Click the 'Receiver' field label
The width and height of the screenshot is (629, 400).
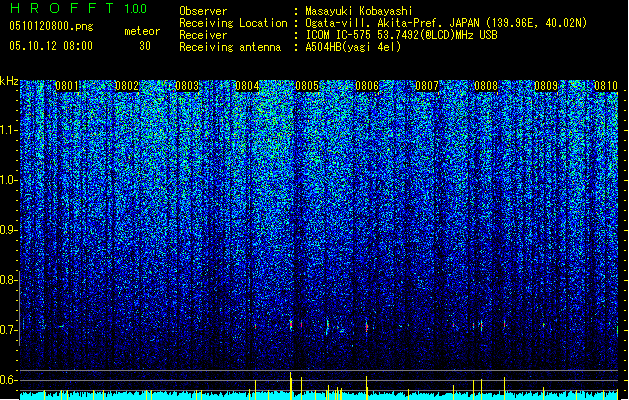coord(203,35)
